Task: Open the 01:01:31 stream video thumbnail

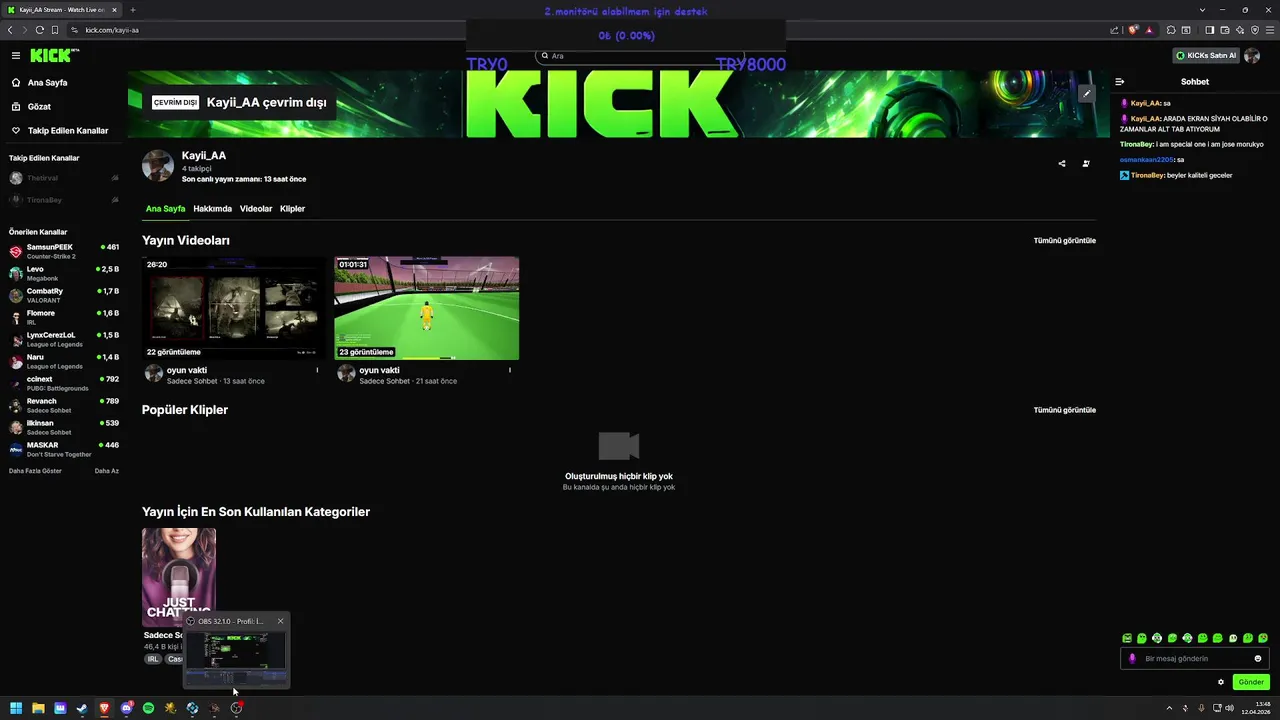Action: [x=427, y=308]
